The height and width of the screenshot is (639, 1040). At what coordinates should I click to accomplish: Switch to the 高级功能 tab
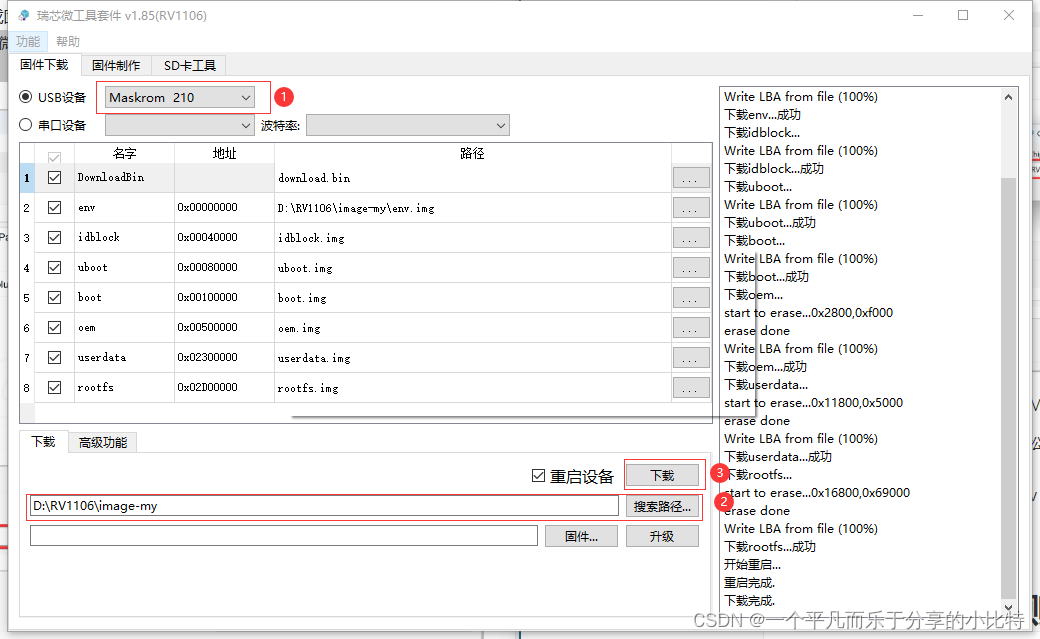(103, 442)
